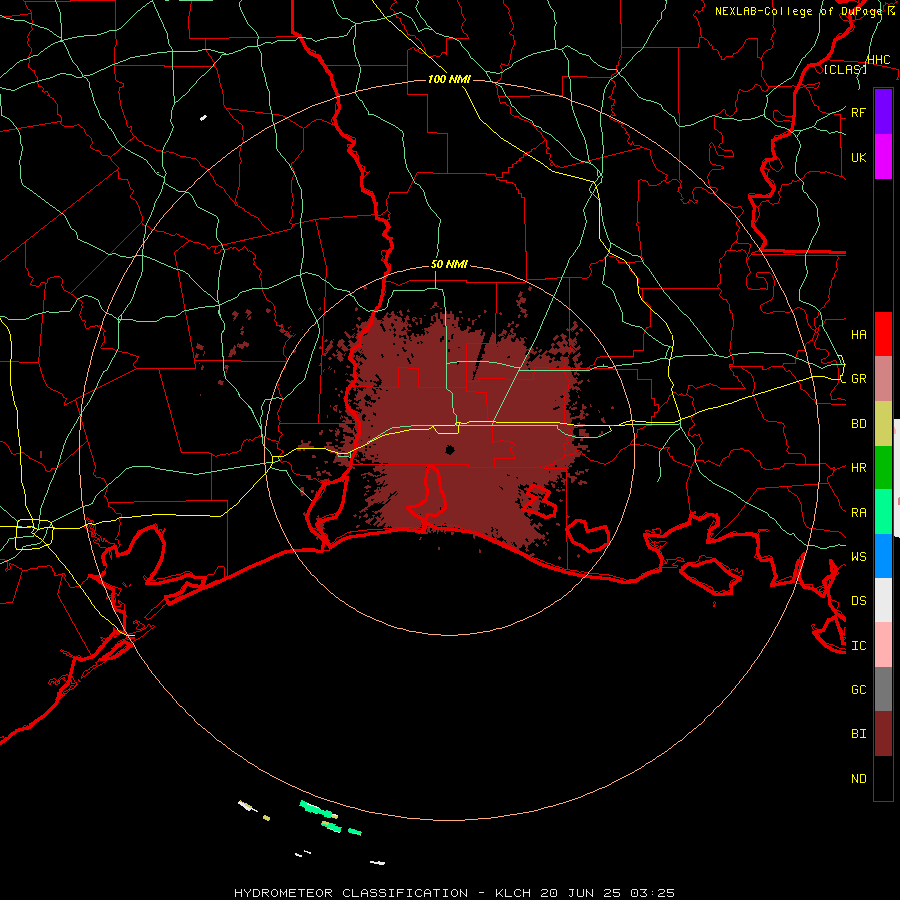
Task: Click the HR green legend swatch
Action: point(883,468)
